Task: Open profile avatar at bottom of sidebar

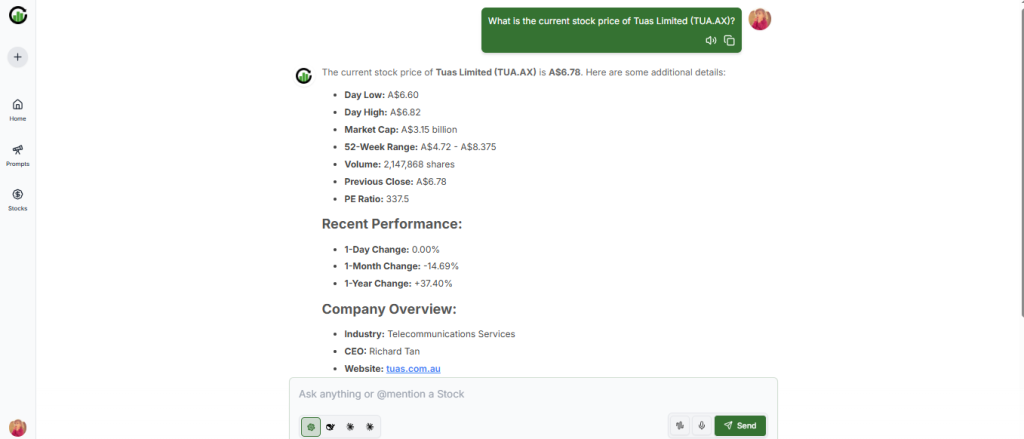Action: [18, 427]
